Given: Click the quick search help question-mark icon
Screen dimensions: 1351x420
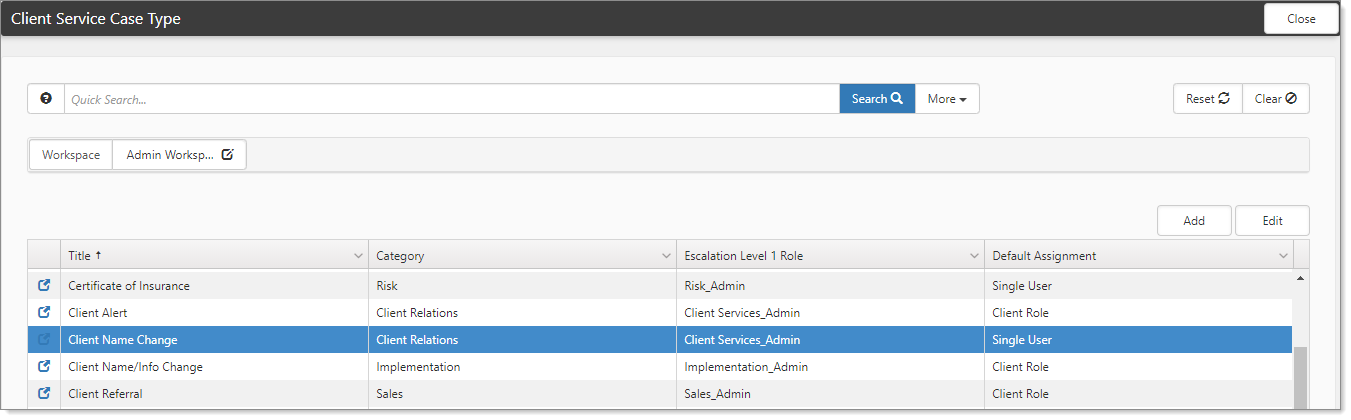Looking at the screenshot, I should (46, 99).
